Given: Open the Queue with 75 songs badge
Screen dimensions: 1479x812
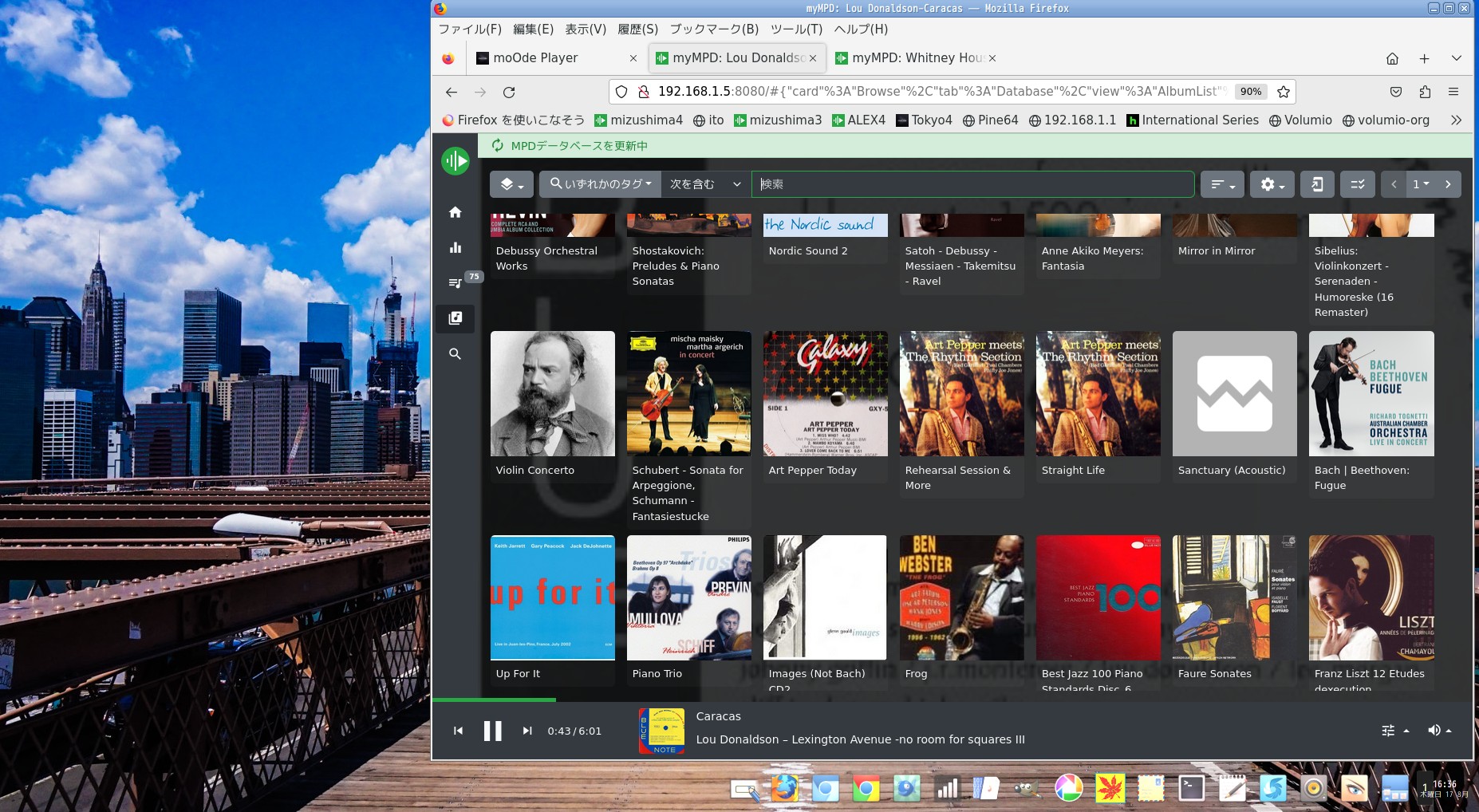Looking at the screenshot, I should tap(456, 282).
